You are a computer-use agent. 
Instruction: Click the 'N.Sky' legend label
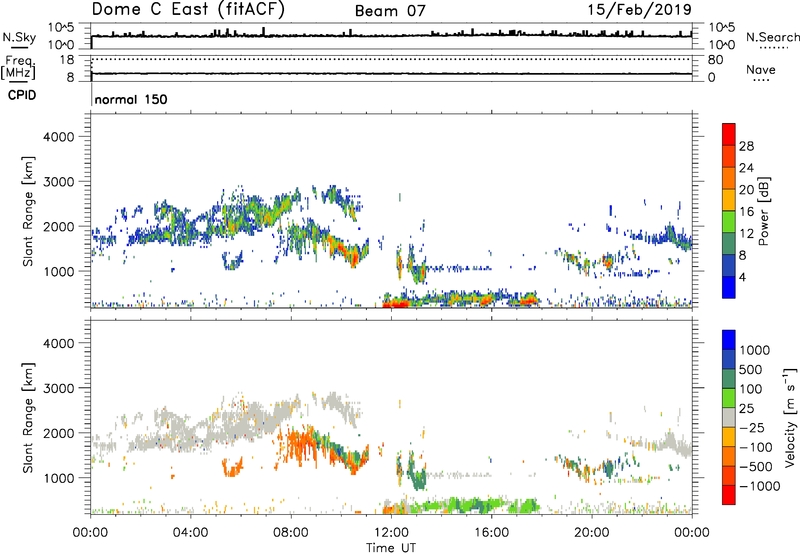click(19, 38)
